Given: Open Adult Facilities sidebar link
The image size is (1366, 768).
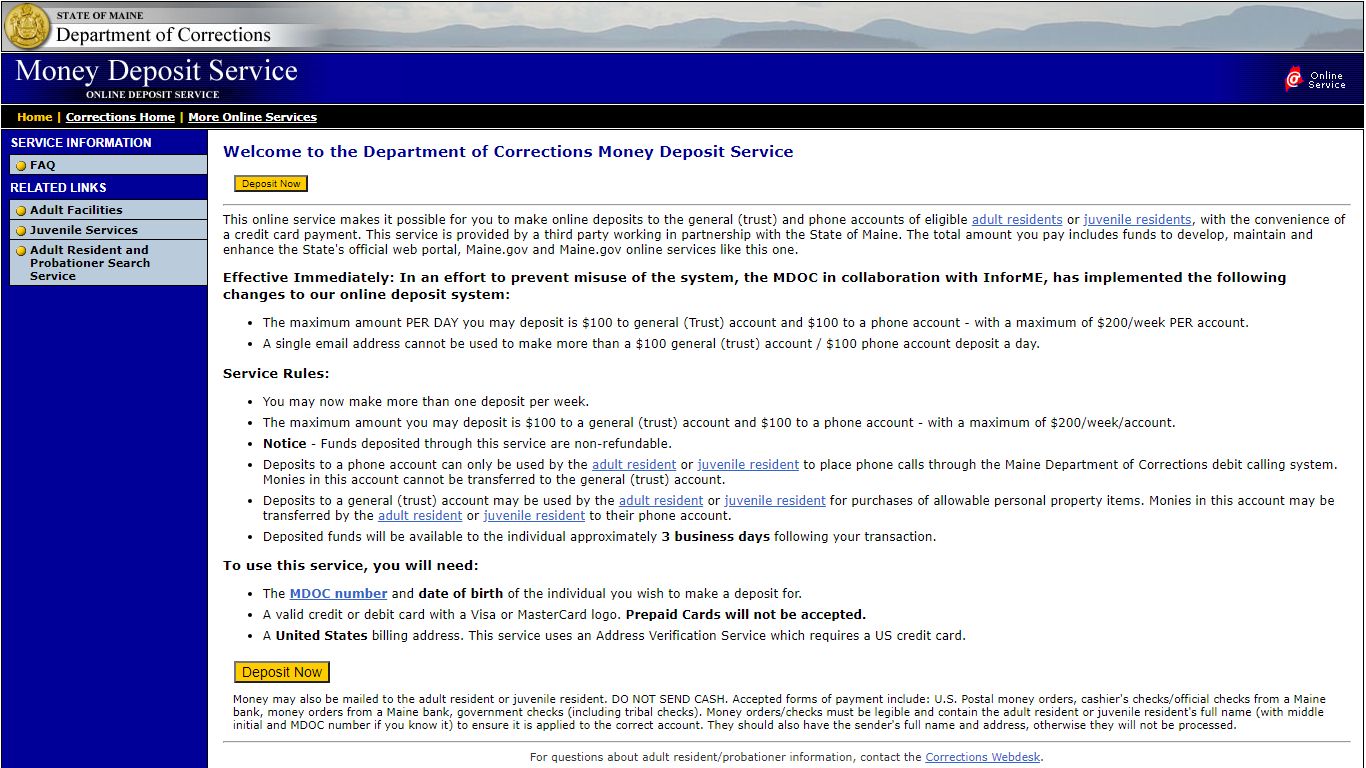Looking at the screenshot, I should point(108,210).
